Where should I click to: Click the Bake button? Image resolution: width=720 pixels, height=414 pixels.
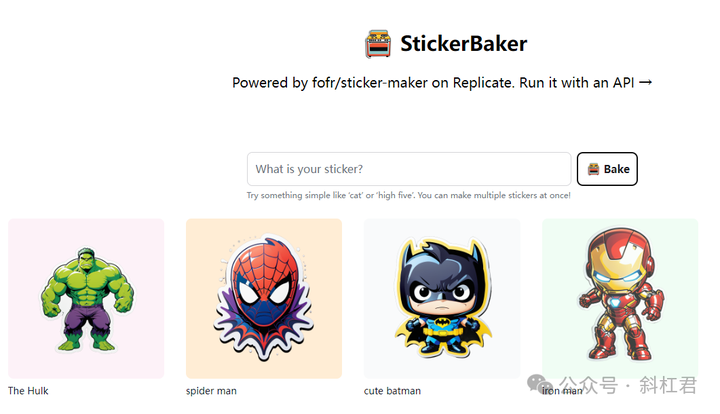point(607,169)
